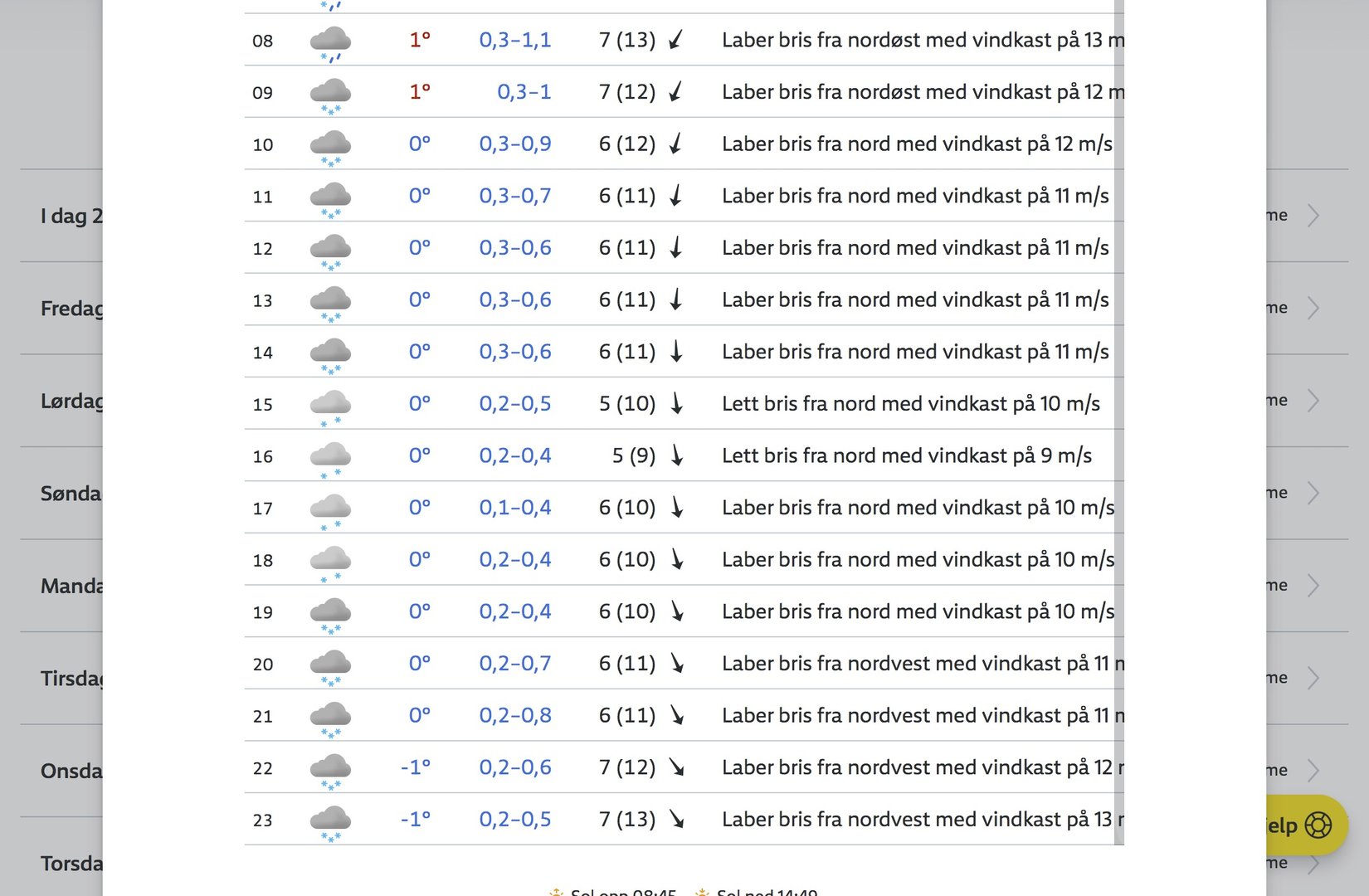Click precipitation value 0,3–0,9 at hour 10
Screen dimensions: 1369x896
pyautogui.click(x=514, y=144)
